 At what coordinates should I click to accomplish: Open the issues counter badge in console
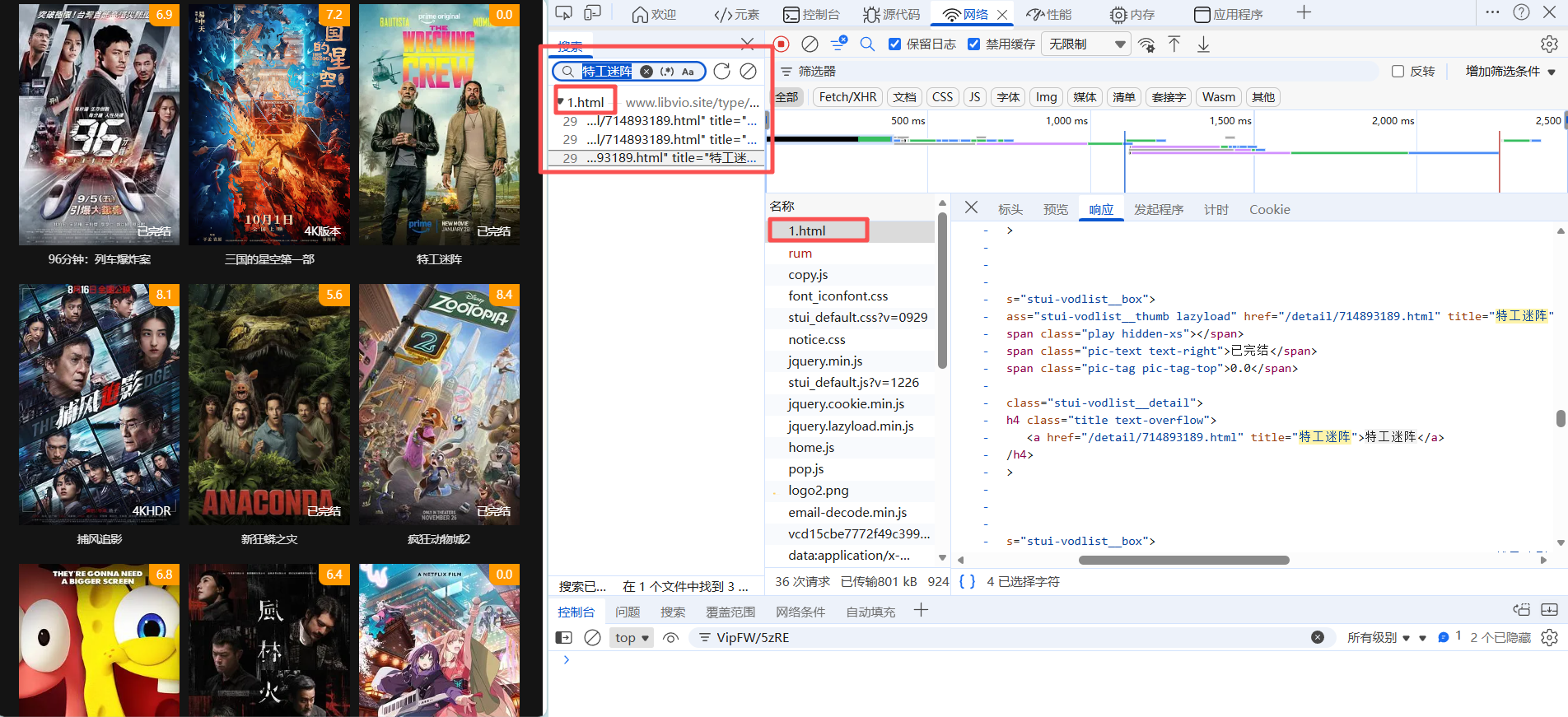click(x=1449, y=637)
